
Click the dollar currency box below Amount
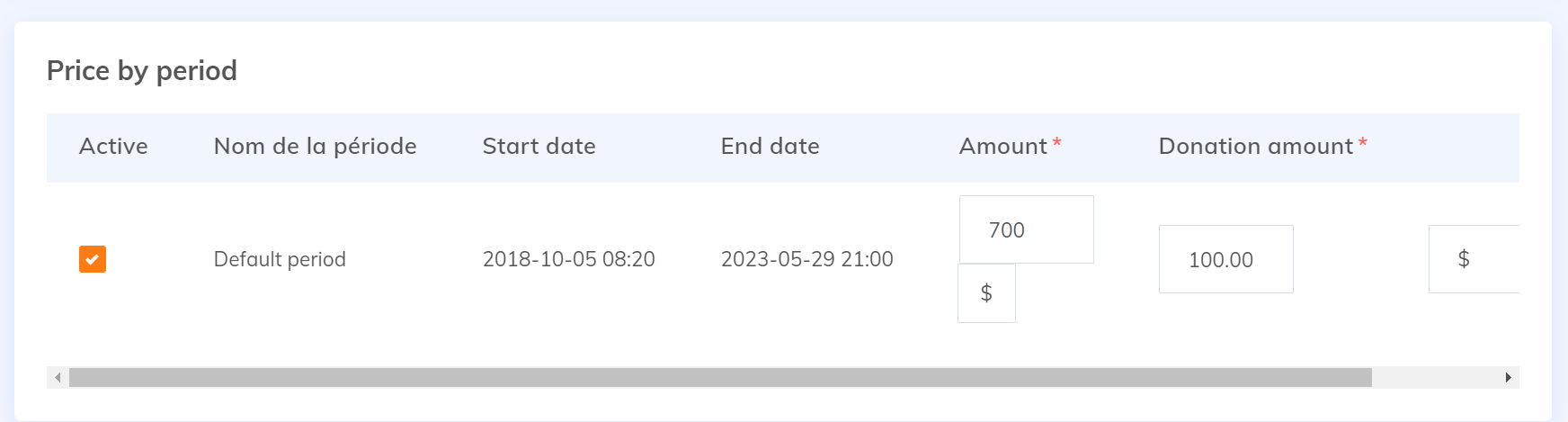(x=986, y=293)
